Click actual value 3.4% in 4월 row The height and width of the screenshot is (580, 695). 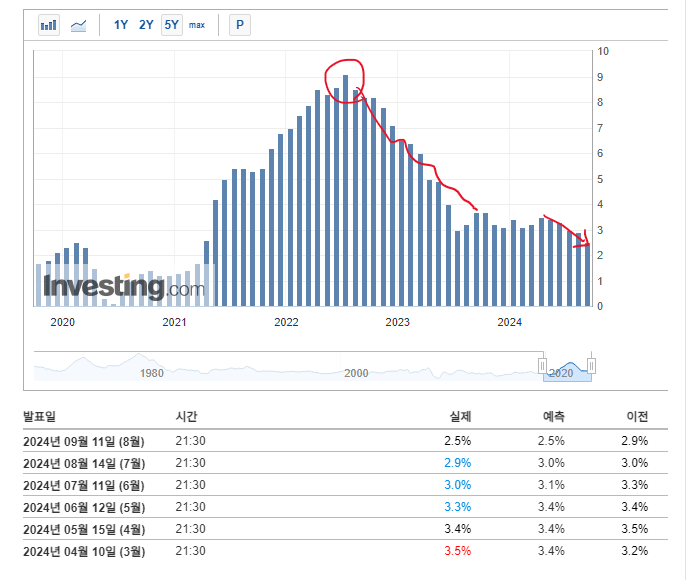pos(457,529)
